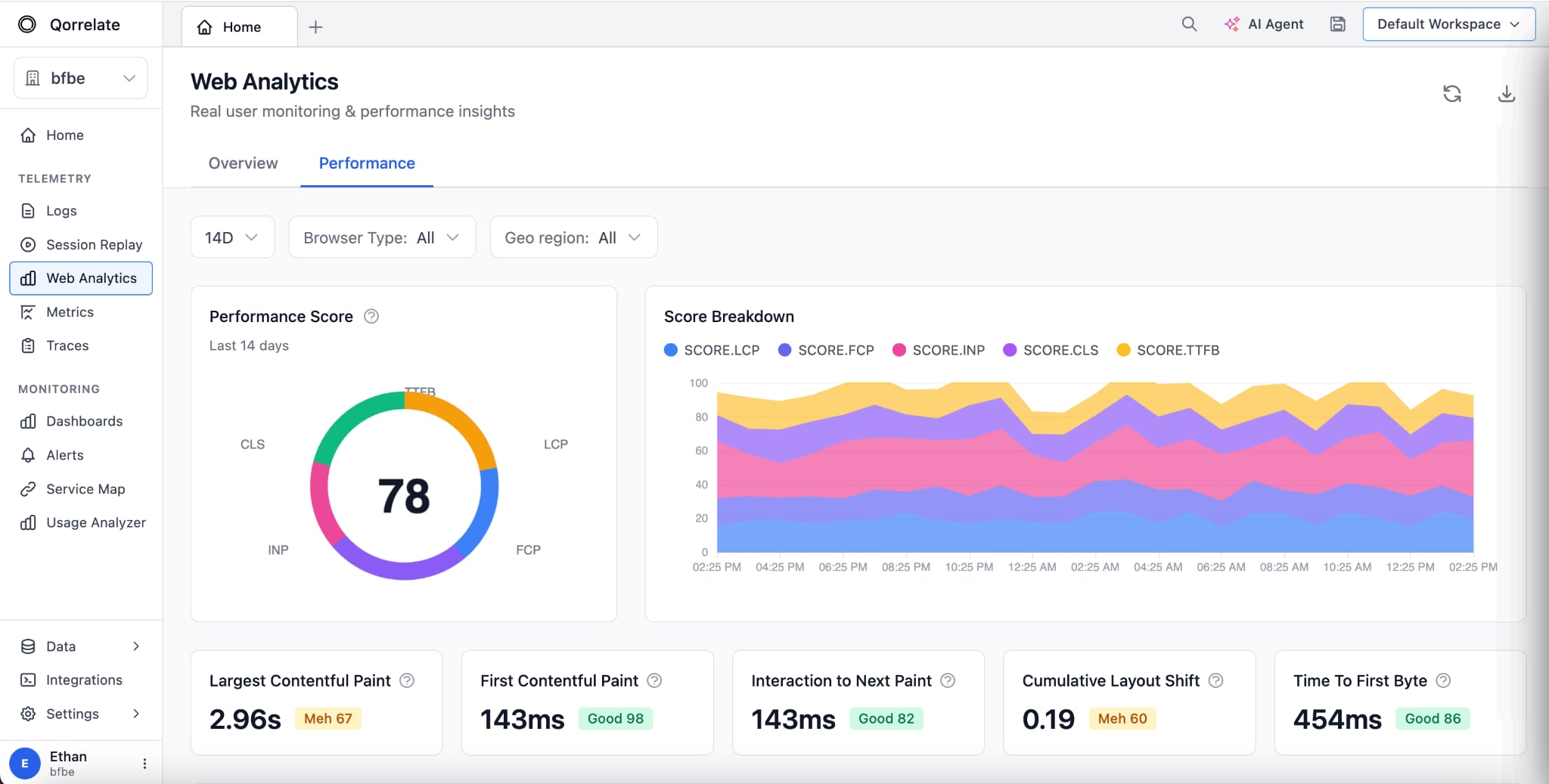The image size is (1549, 784).
Task: Select the Performance tab
Action: point(366,163)
